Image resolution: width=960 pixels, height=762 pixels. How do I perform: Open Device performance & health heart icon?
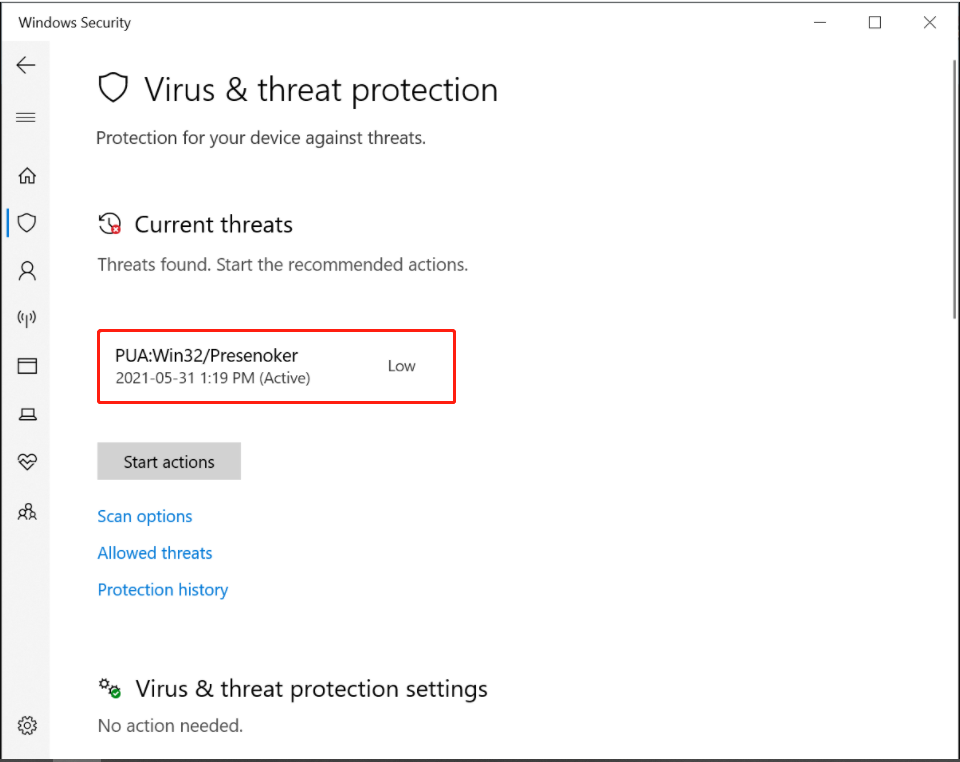27,462
